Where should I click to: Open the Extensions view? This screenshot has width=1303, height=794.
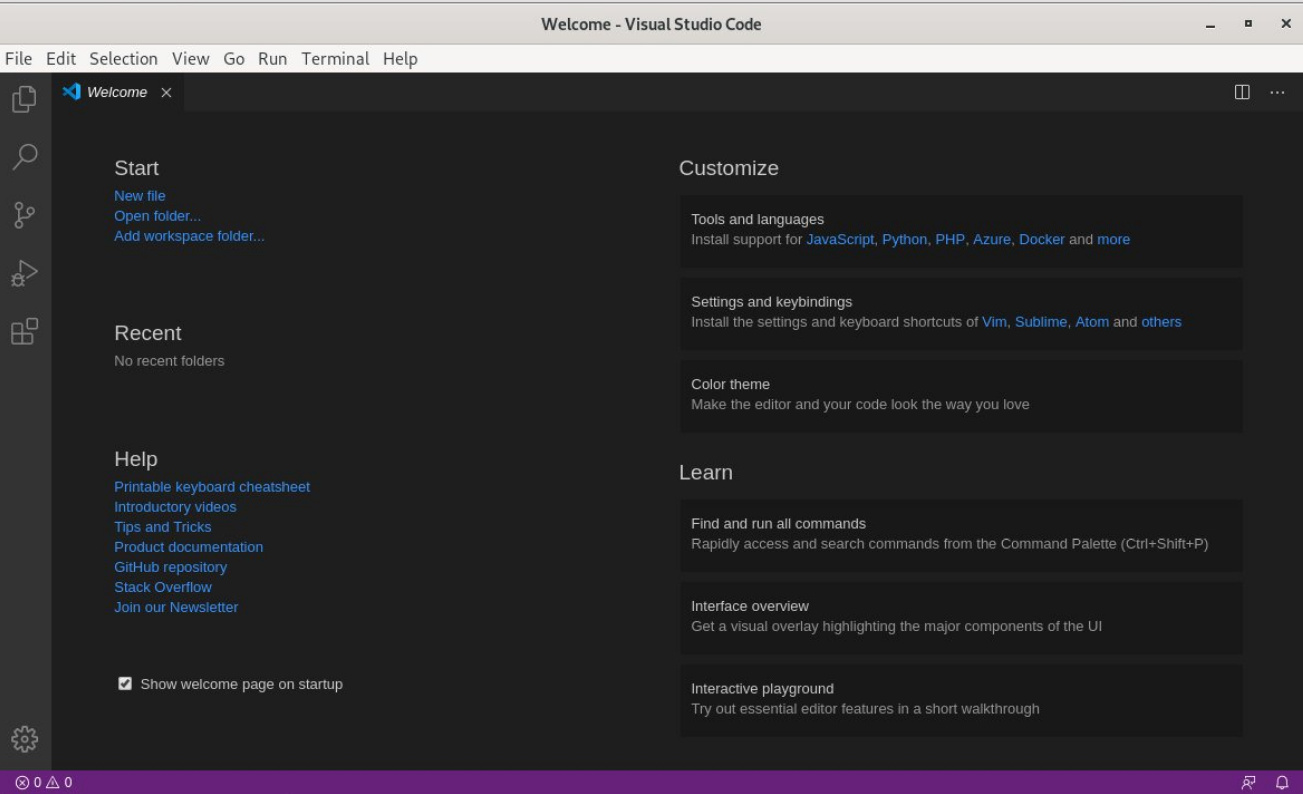(24, 331)
